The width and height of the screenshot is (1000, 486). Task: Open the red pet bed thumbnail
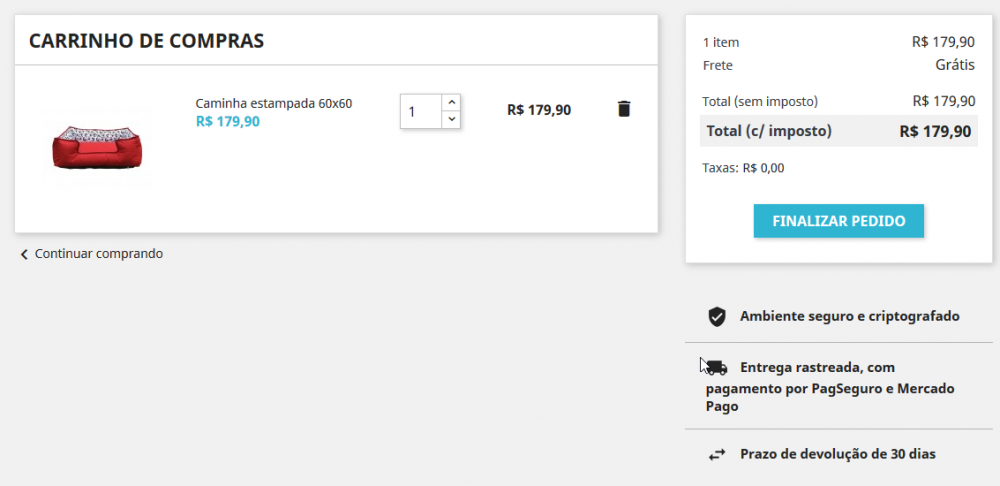tap(97, 147)
